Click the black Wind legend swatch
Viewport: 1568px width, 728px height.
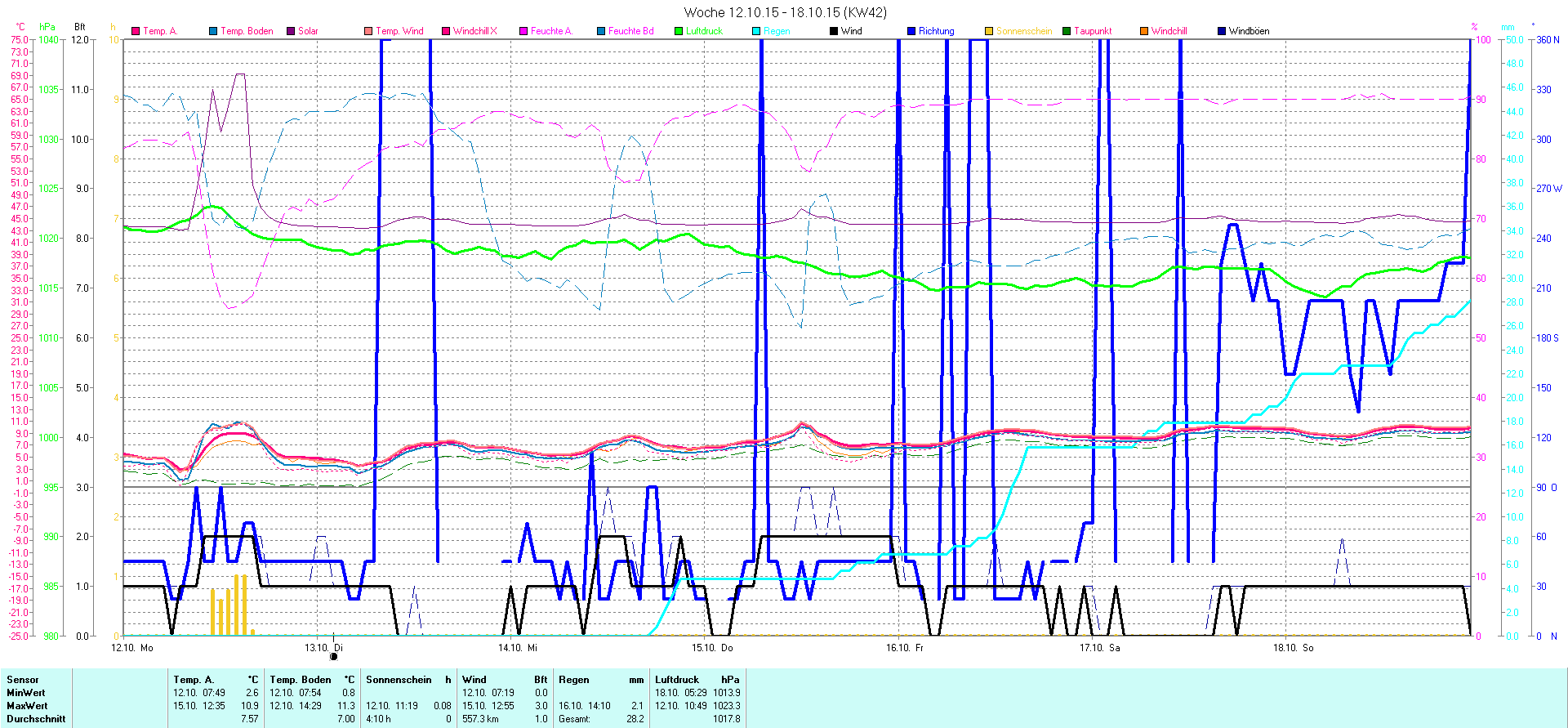(x=834, y=31)
